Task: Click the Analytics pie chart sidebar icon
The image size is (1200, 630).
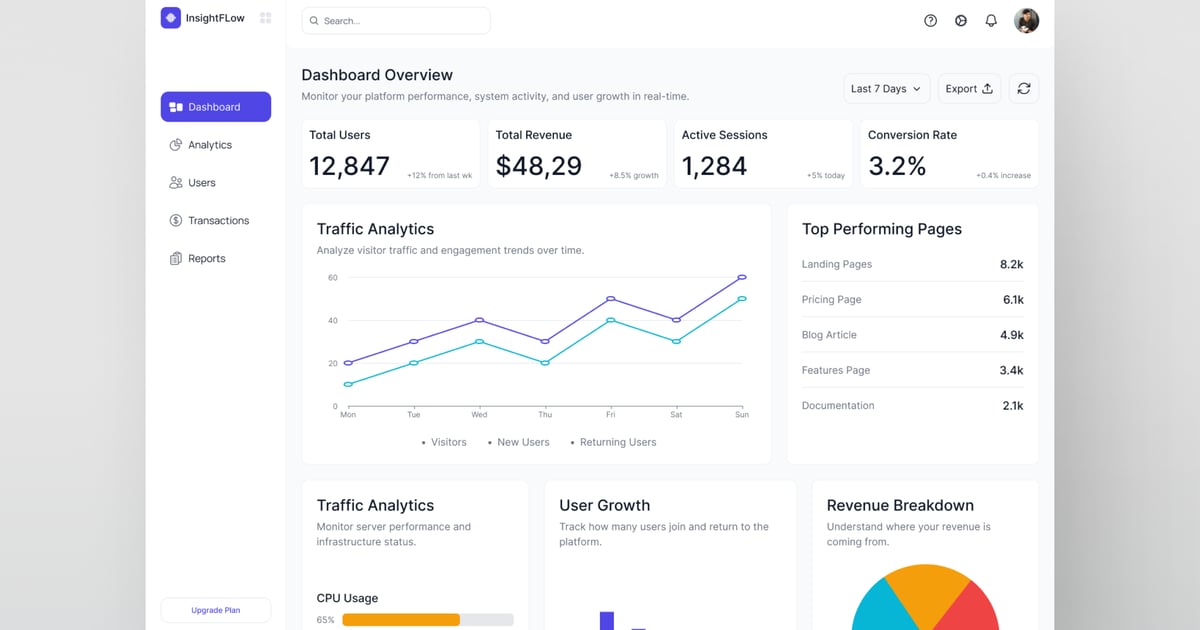Action: click(176, 145)
